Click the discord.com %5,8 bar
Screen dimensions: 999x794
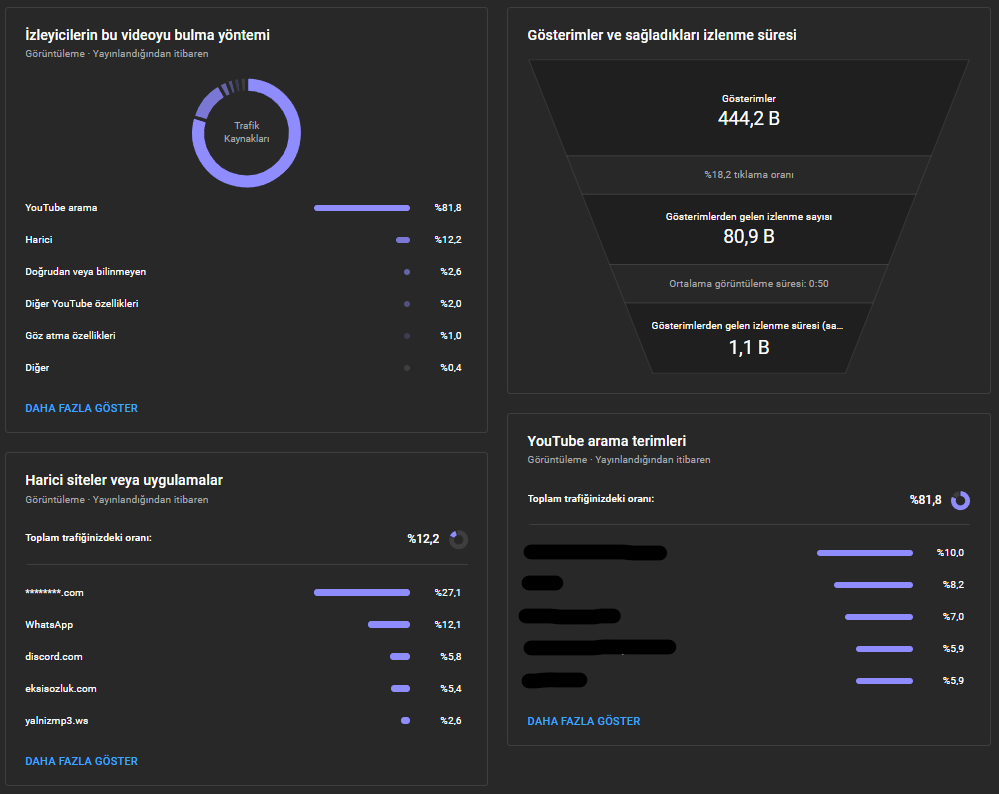coord(400,656)
